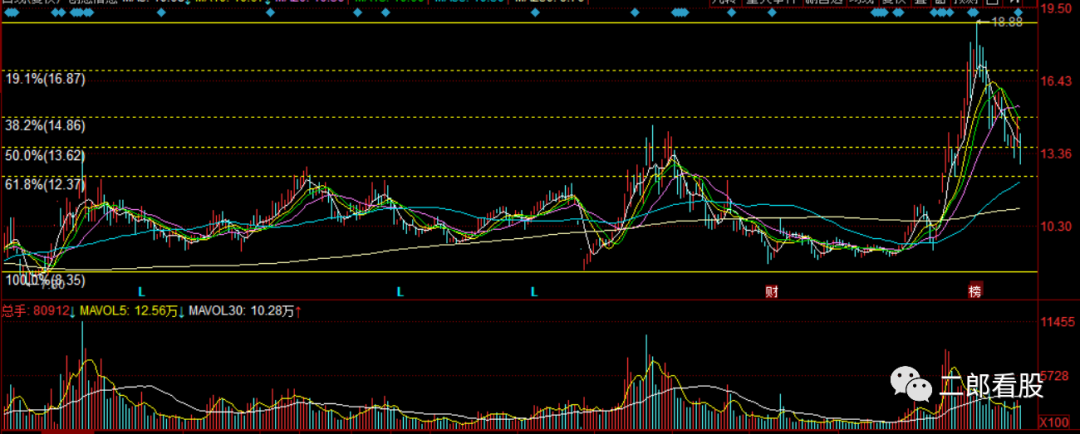This screenshot has width=1080, height=434.
Task: Click the 预测 toolbar button
Action: pyautogui.click(x=966, y=3)
